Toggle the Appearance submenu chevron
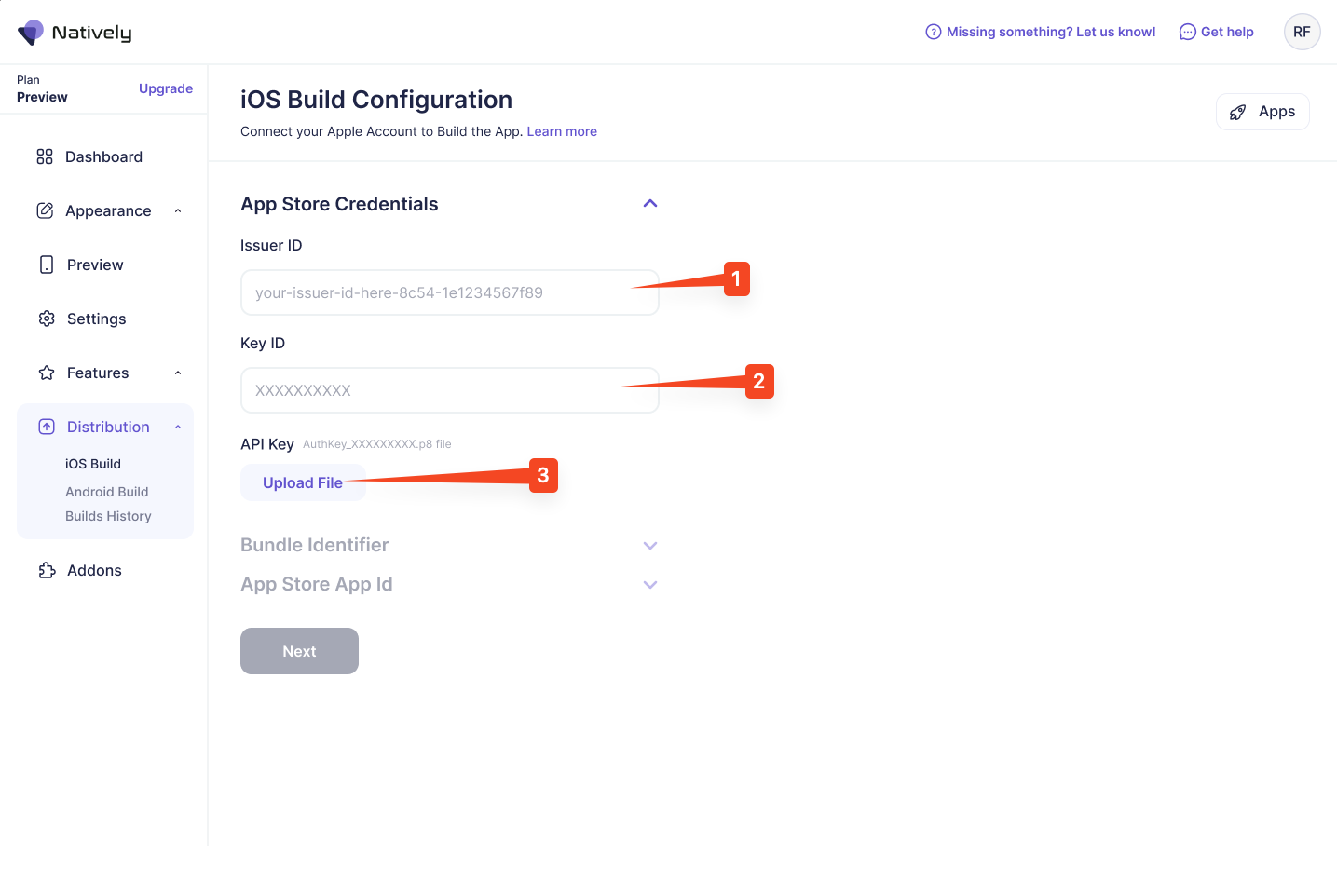This screenshot has width=1337, height=896. click(178, 210)
